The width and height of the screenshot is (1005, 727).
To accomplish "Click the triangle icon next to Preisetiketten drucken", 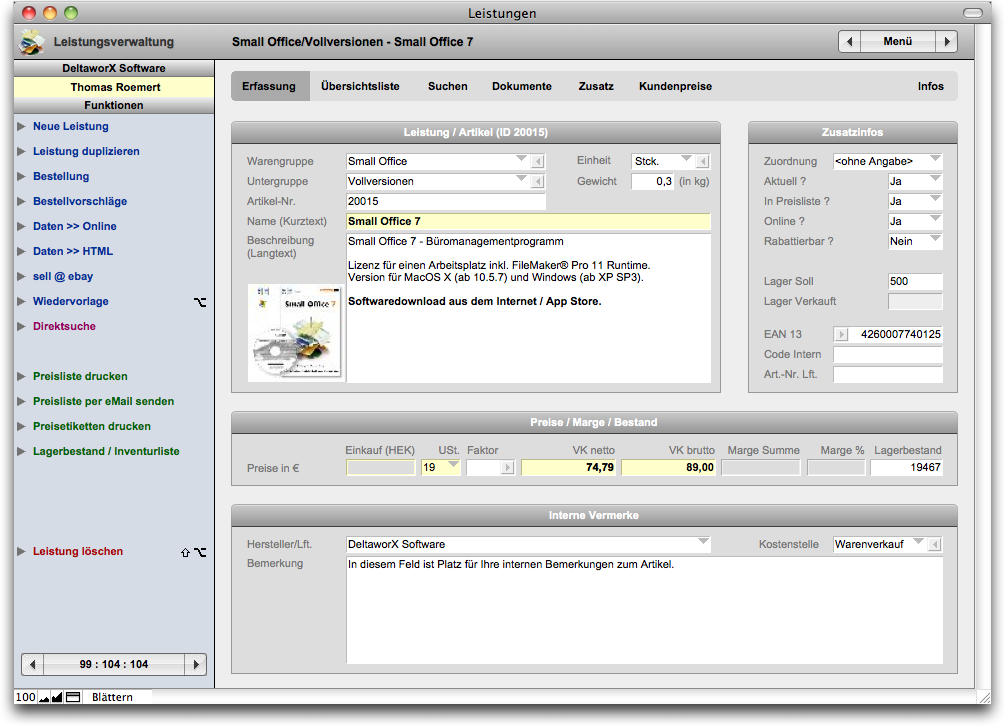I will 22,426.
